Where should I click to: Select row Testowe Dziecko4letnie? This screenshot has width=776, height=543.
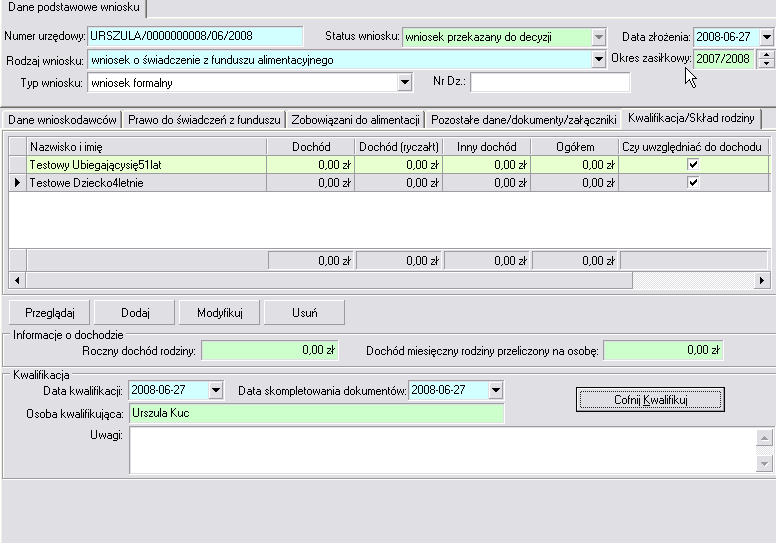(x=389, y=182)
